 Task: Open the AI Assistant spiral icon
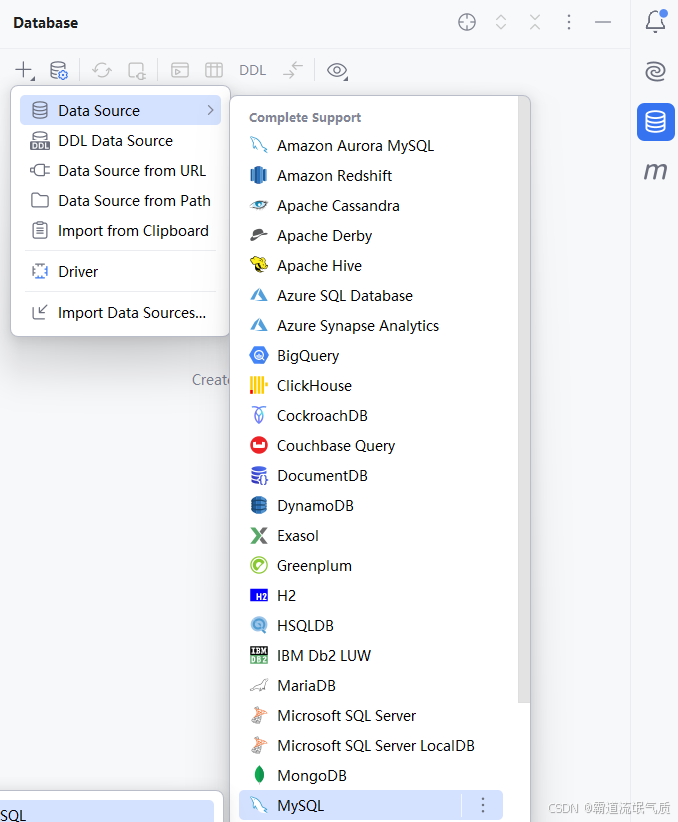tap(655, 71)
